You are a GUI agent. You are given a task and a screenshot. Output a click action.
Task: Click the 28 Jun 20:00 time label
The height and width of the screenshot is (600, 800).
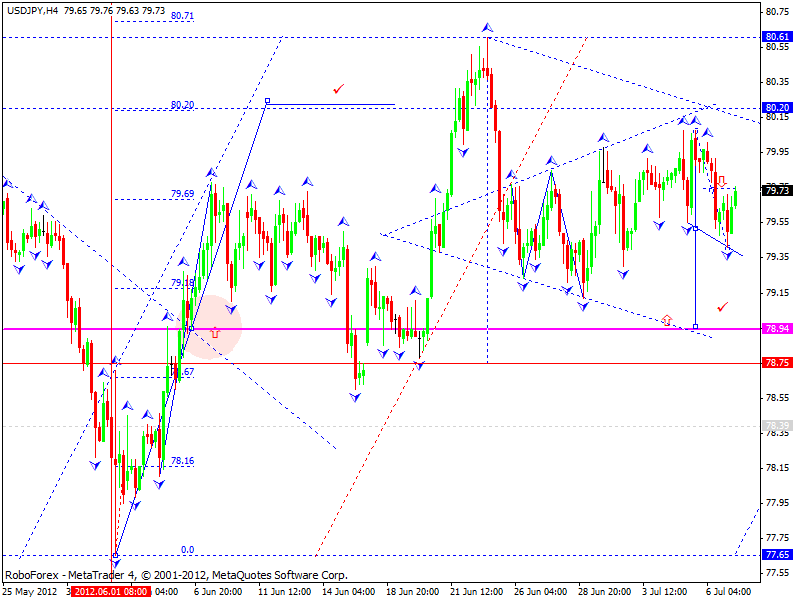coord(604,592)
